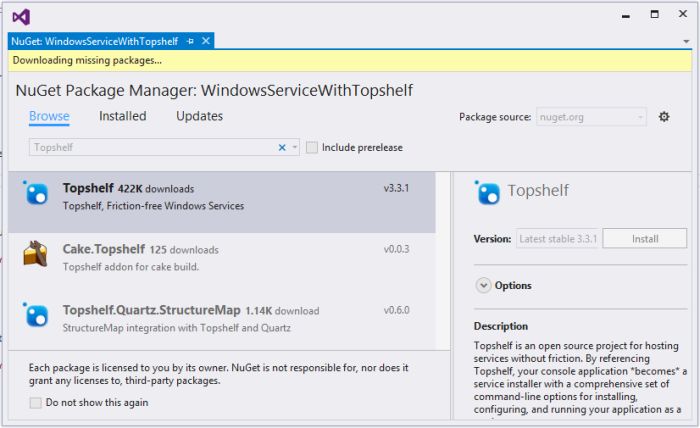
Task: Open search history dropdown arrow
Action: (295, 147)
